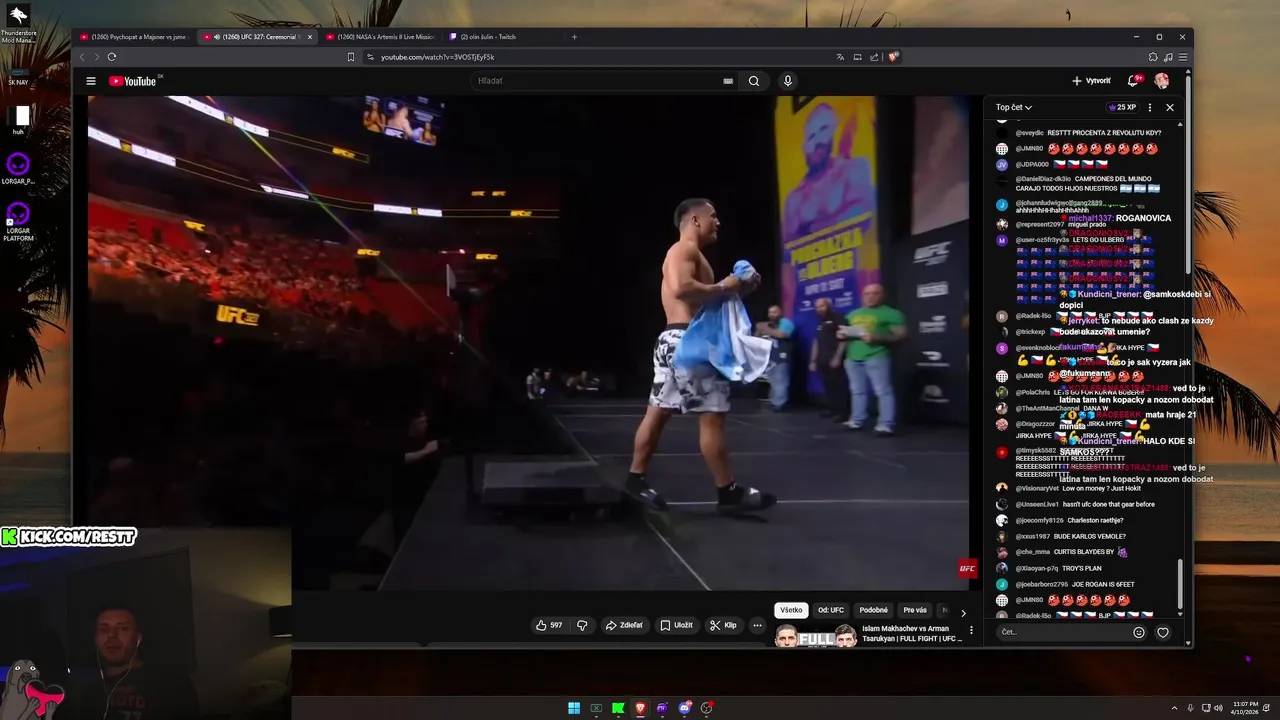1280x720 pixels.
Task: Go to the YouTube home logo
Action: [132, 81]
